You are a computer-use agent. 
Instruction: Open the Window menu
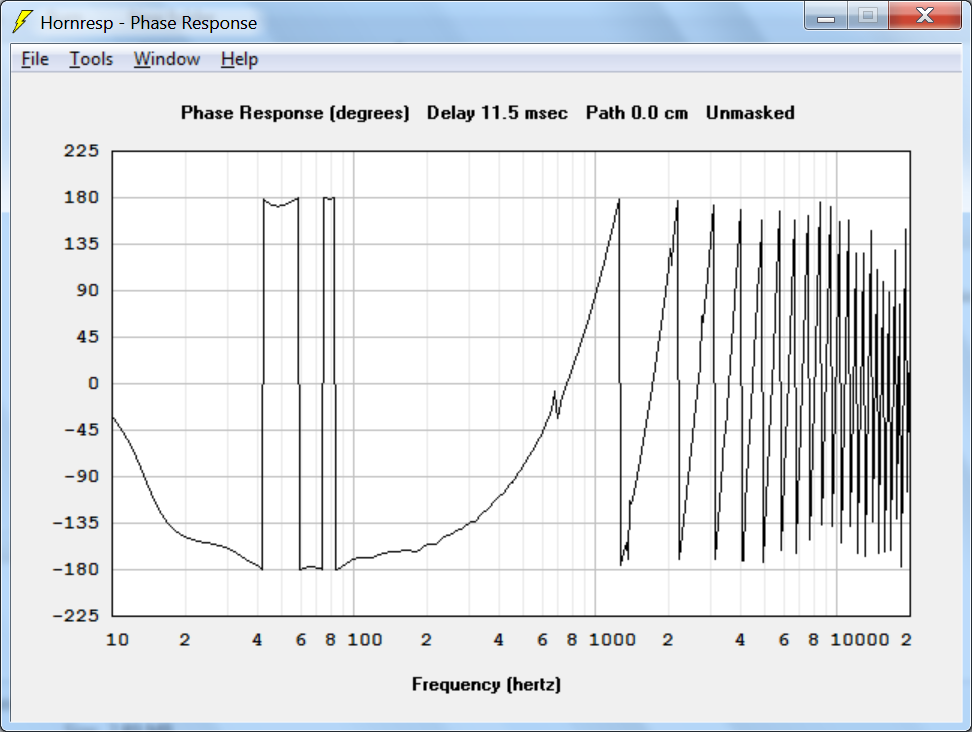167,59
